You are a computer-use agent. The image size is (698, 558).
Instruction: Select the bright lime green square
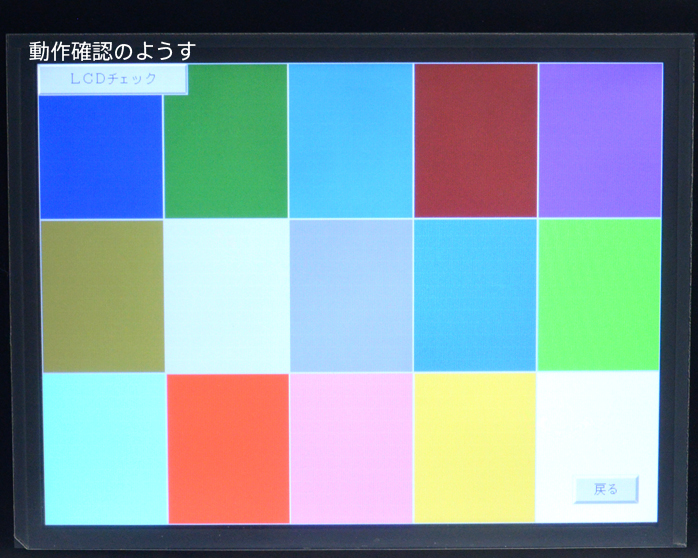coord(599,296)
